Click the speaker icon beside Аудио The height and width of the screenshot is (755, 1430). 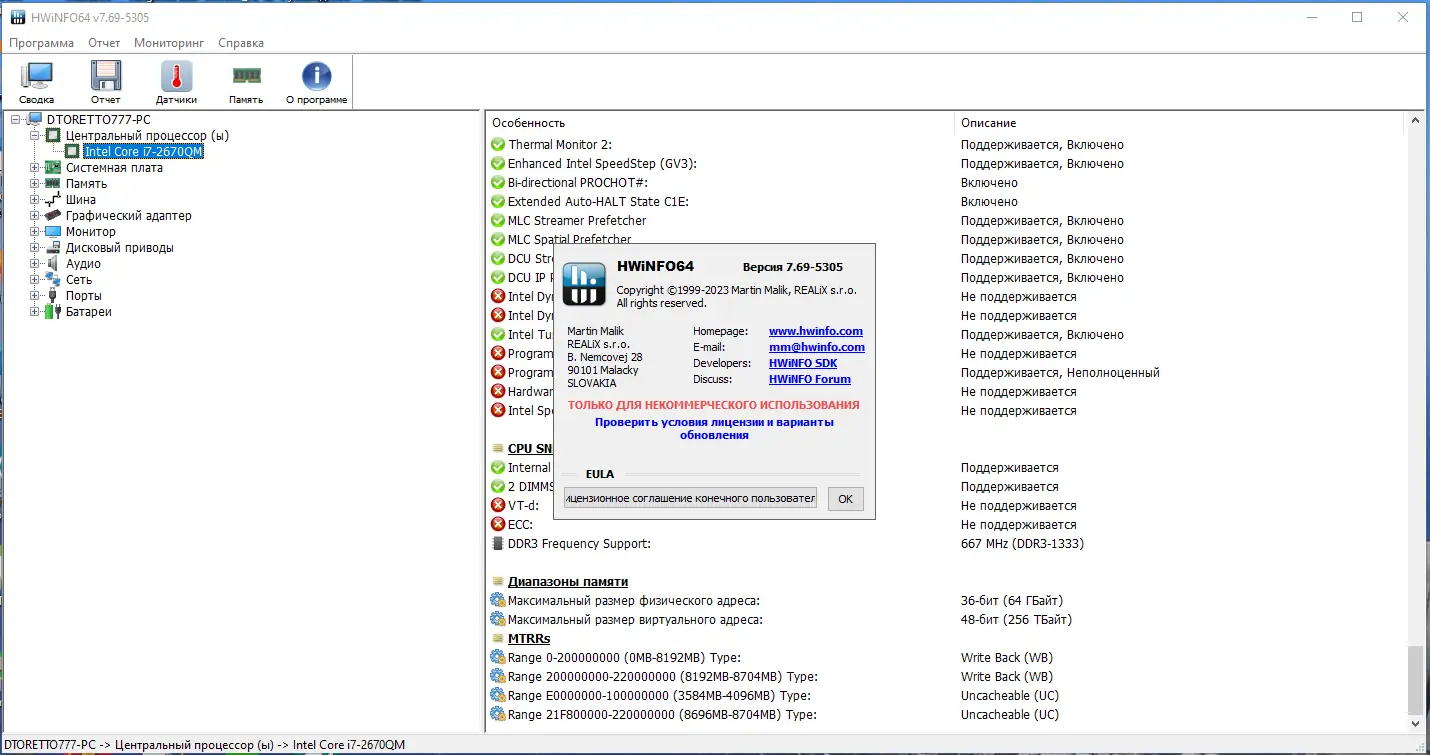[54, 264]
